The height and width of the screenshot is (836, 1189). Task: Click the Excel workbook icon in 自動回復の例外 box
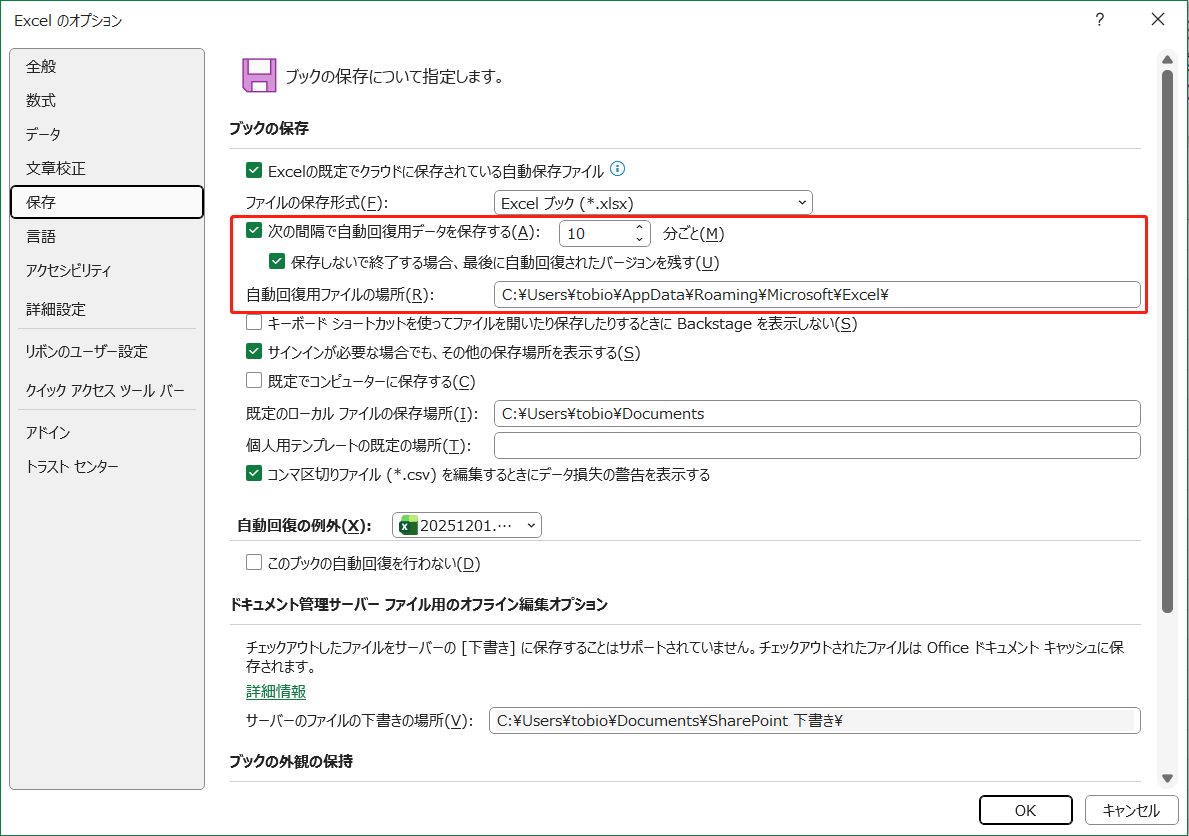tap(407, 524)
